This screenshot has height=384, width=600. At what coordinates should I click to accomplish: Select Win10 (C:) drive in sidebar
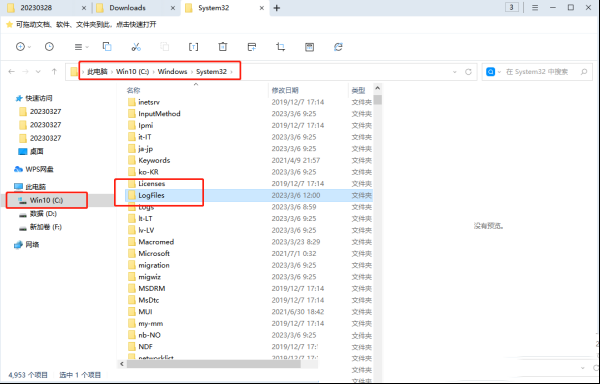click(46, 200)
